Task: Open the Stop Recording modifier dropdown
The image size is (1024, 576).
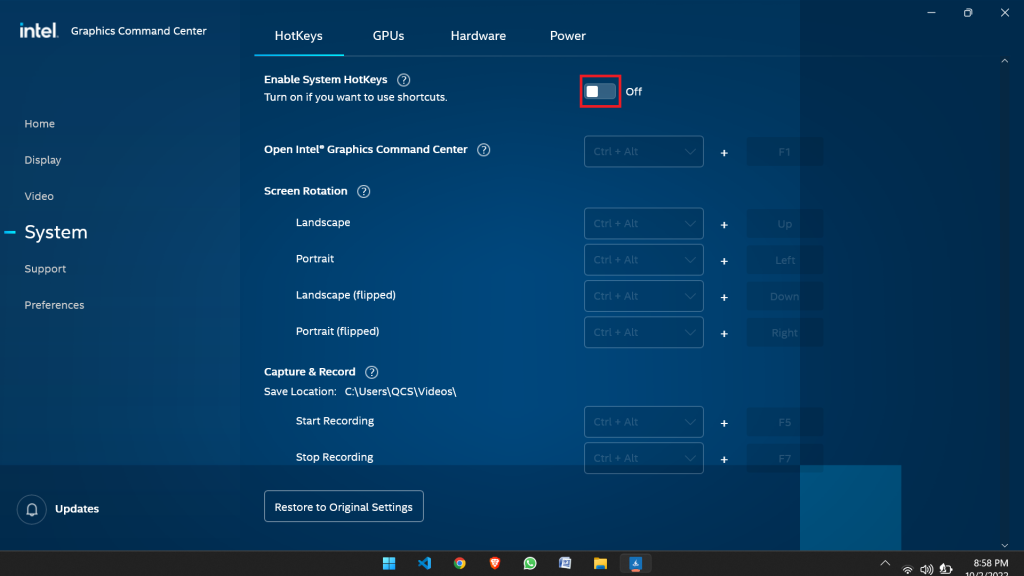Action: click(x=643, y=458)
